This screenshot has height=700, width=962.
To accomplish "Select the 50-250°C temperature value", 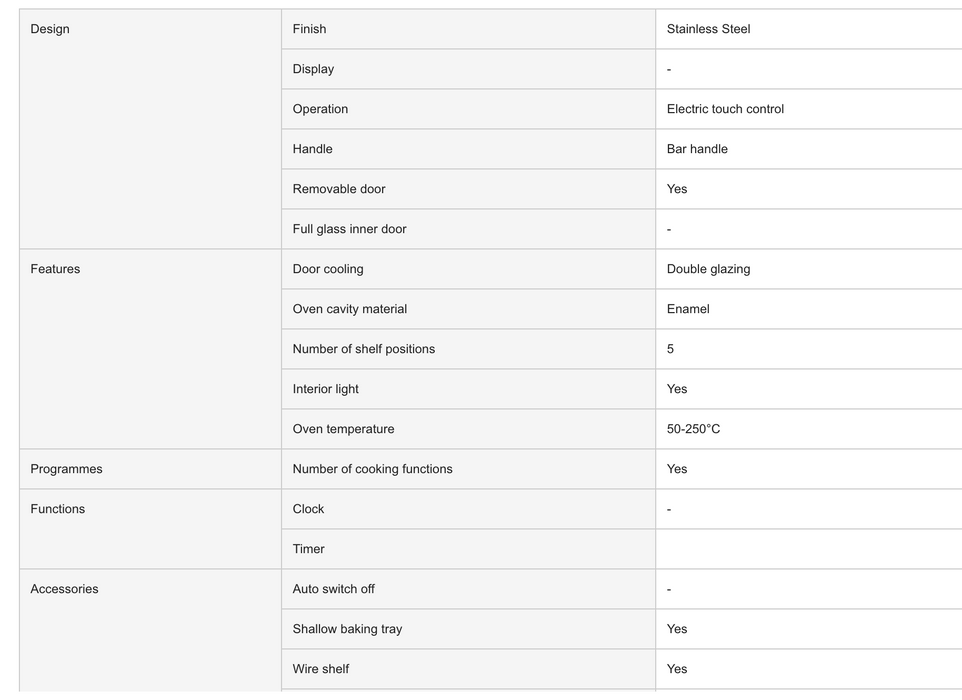I will click(693, 429).
